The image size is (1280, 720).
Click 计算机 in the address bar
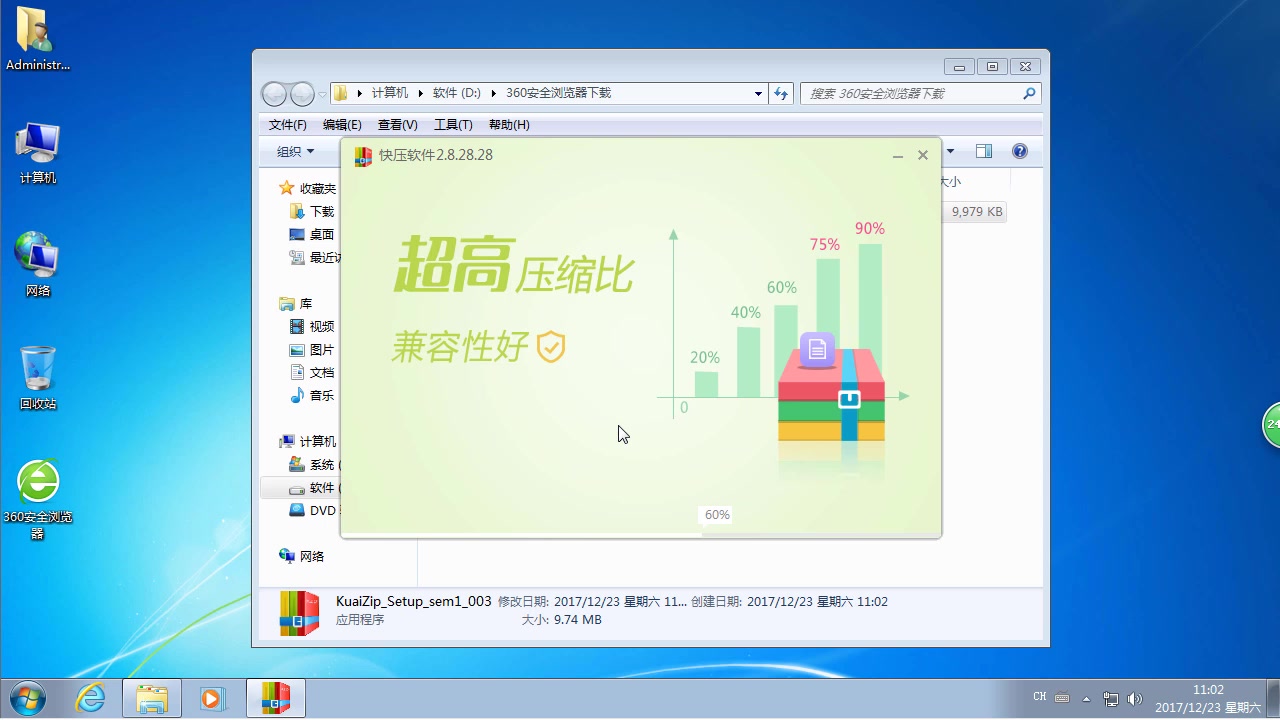[x=390, y=93]
